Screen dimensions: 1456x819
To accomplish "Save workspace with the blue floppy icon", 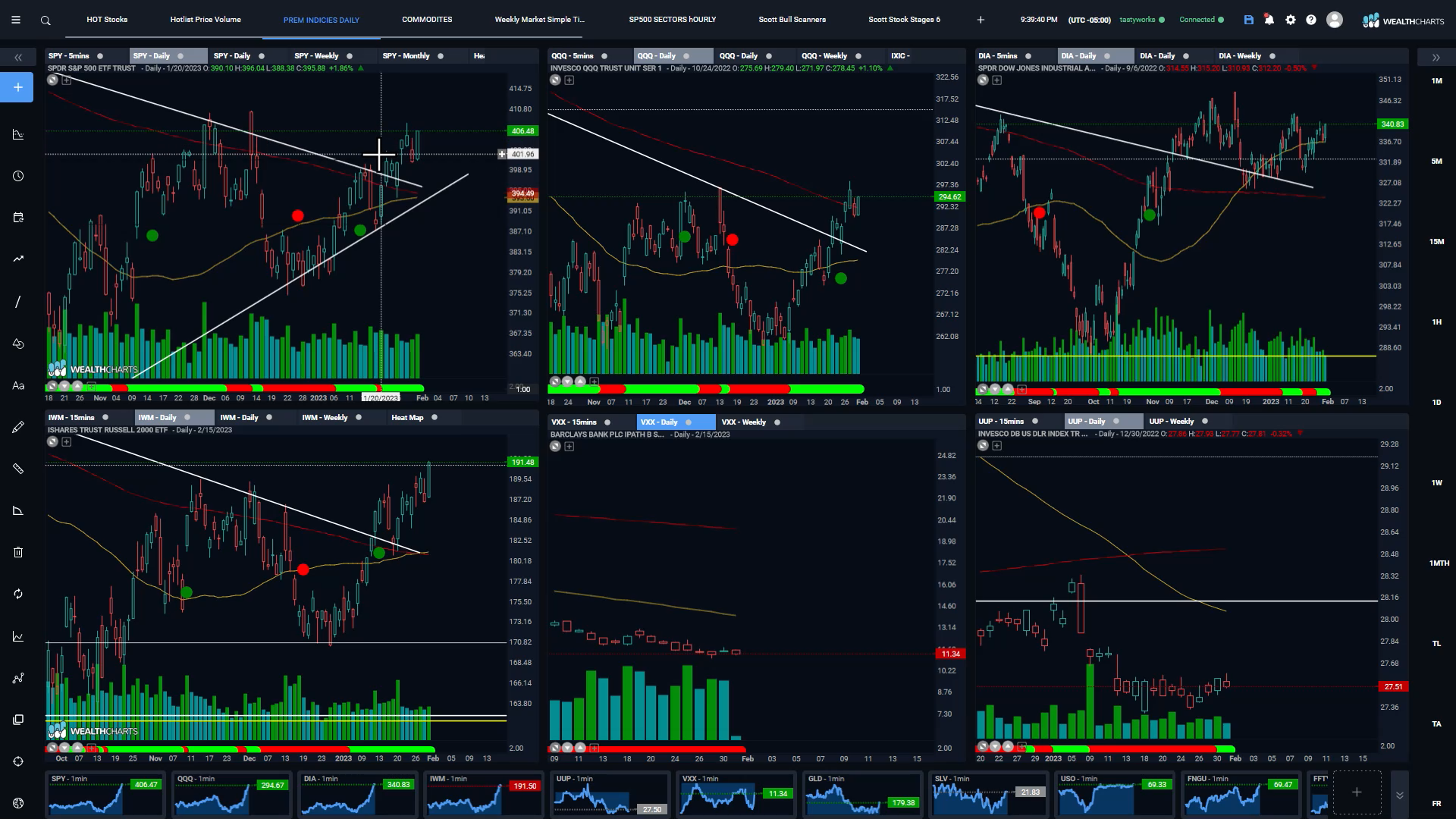I will pyautogui.click(x=1249, y=20).
